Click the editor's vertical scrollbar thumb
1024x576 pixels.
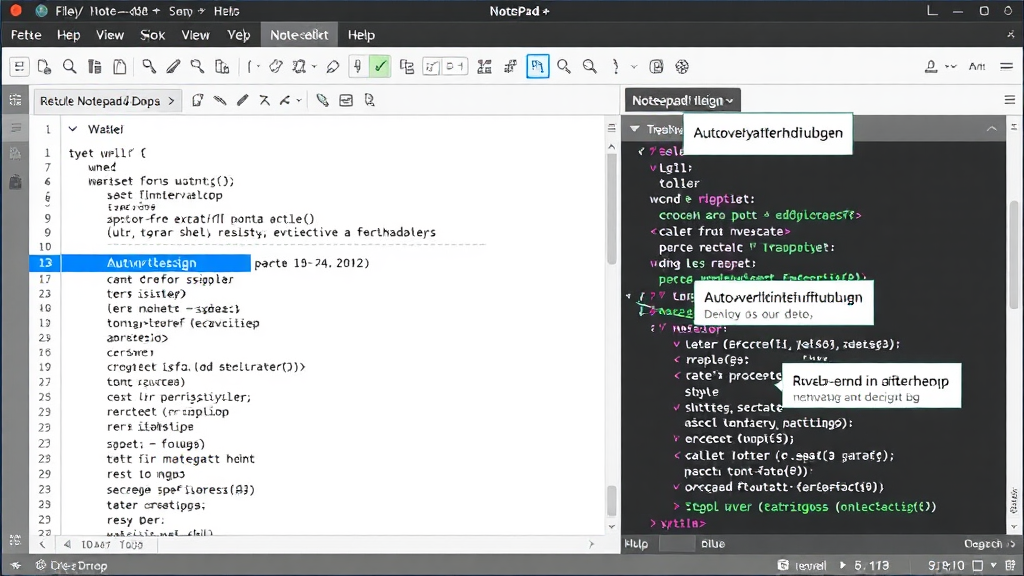pyautogui.click(x=611, y=209)
